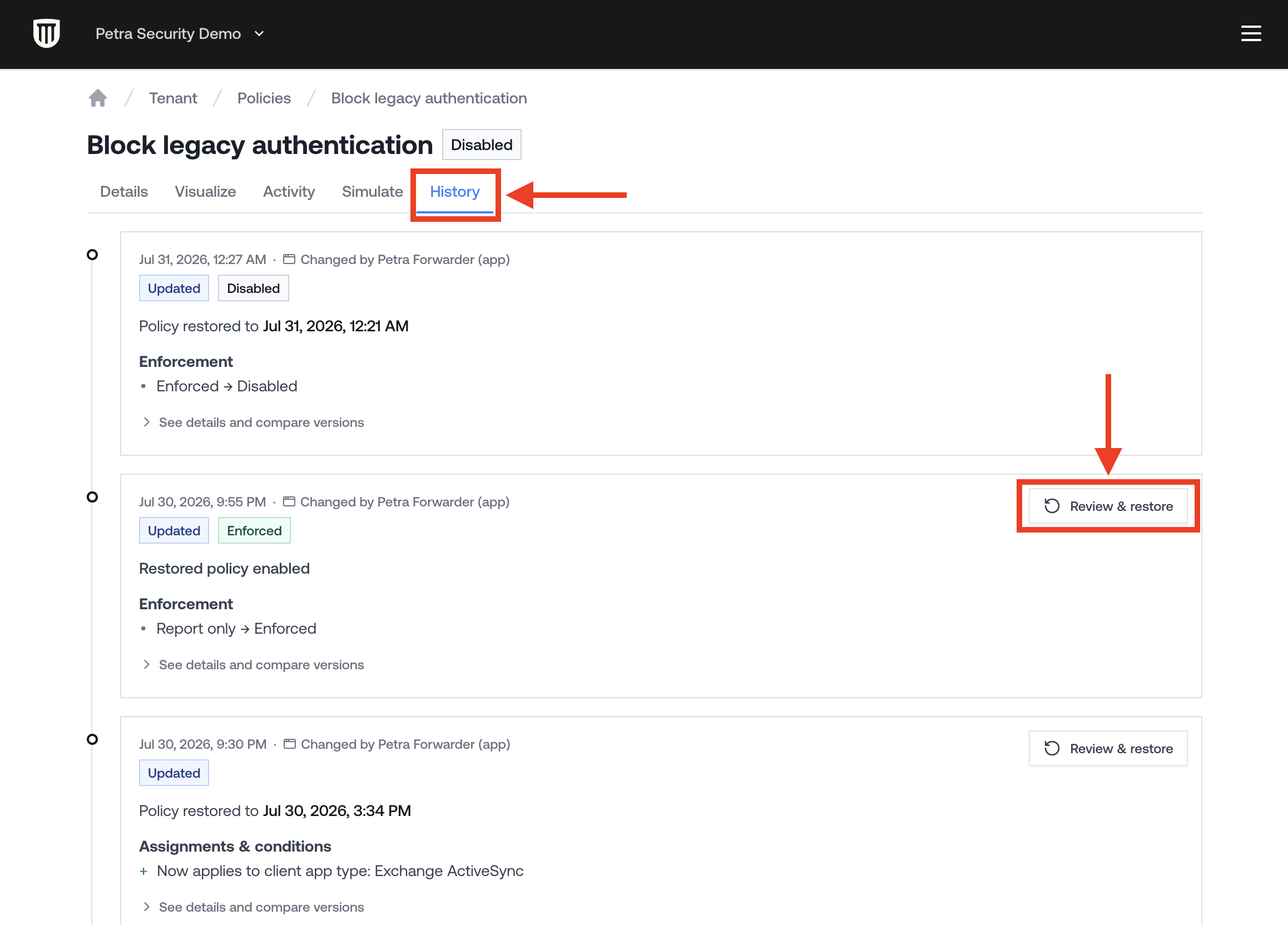
Task: Click app window icon beside Jul 31 12:27 AM entry
Action: (x=289, y=260)
